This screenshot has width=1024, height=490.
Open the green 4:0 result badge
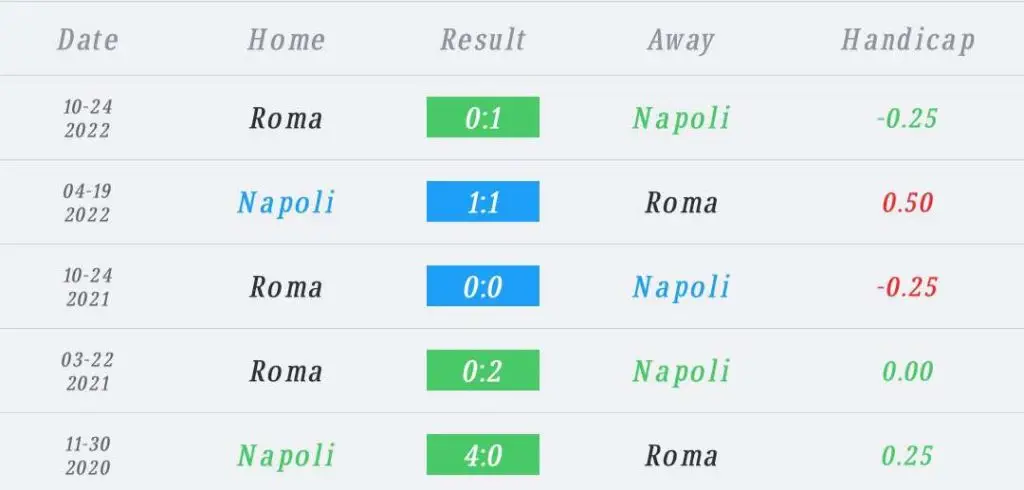coord(483,454)
